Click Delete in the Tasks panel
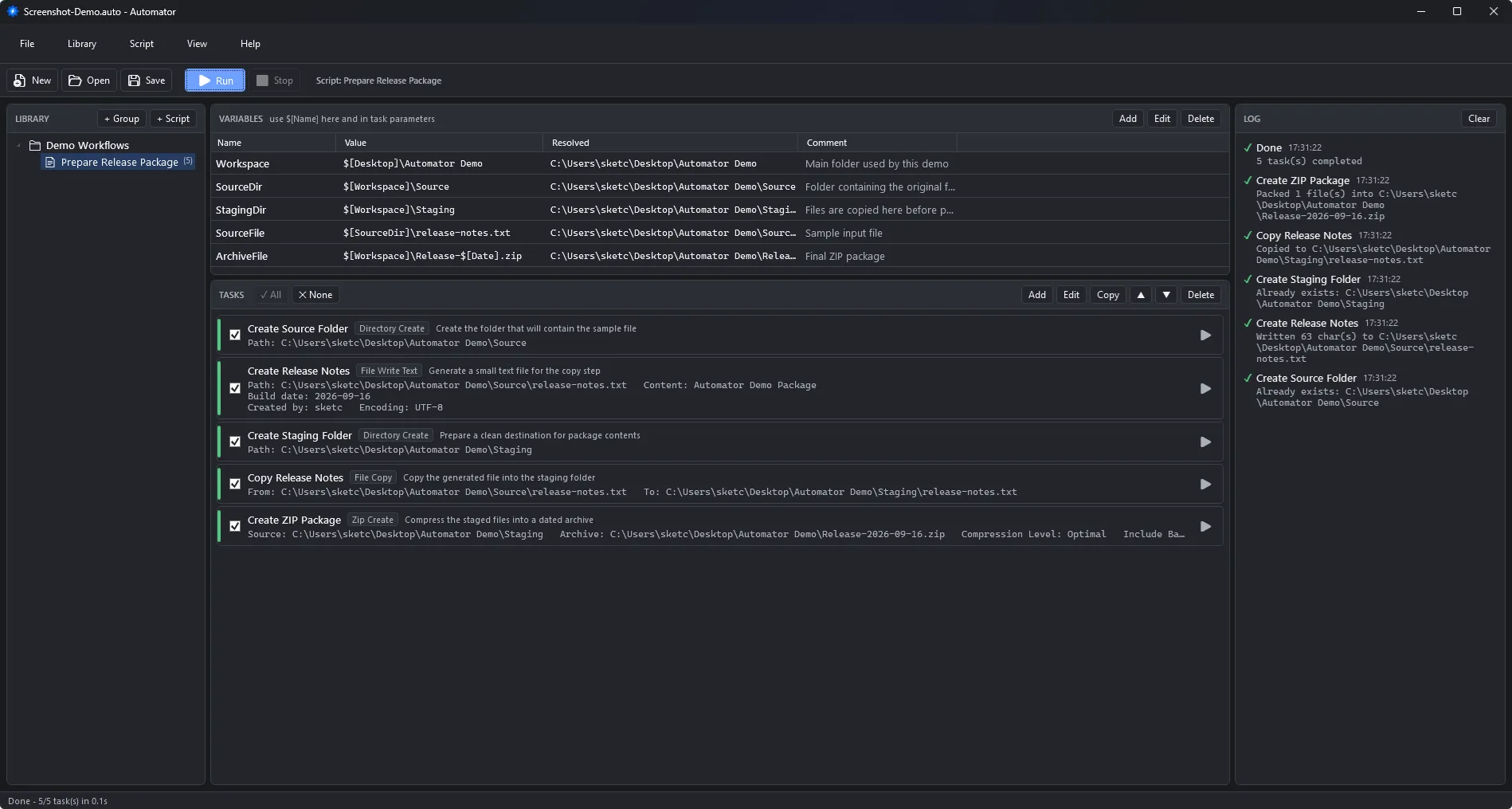 tap(1201, 295)
